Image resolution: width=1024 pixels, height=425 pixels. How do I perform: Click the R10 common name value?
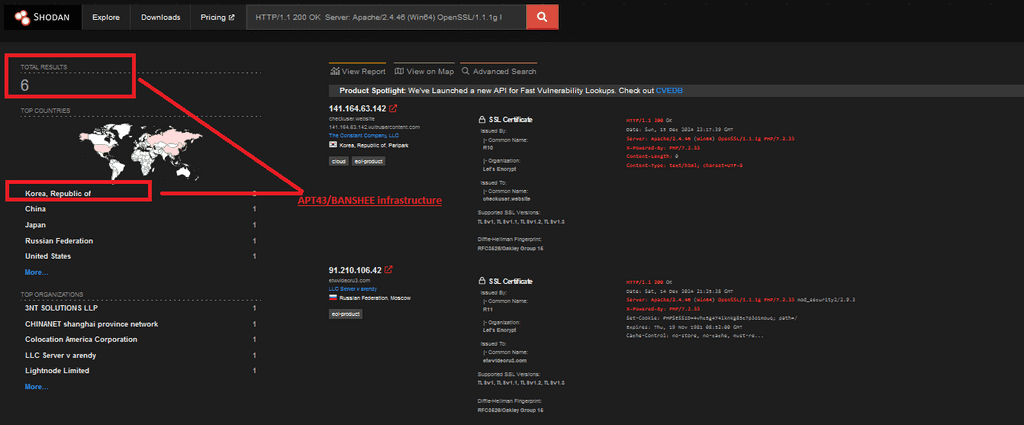pyautogui.click(x=487, y=148)
